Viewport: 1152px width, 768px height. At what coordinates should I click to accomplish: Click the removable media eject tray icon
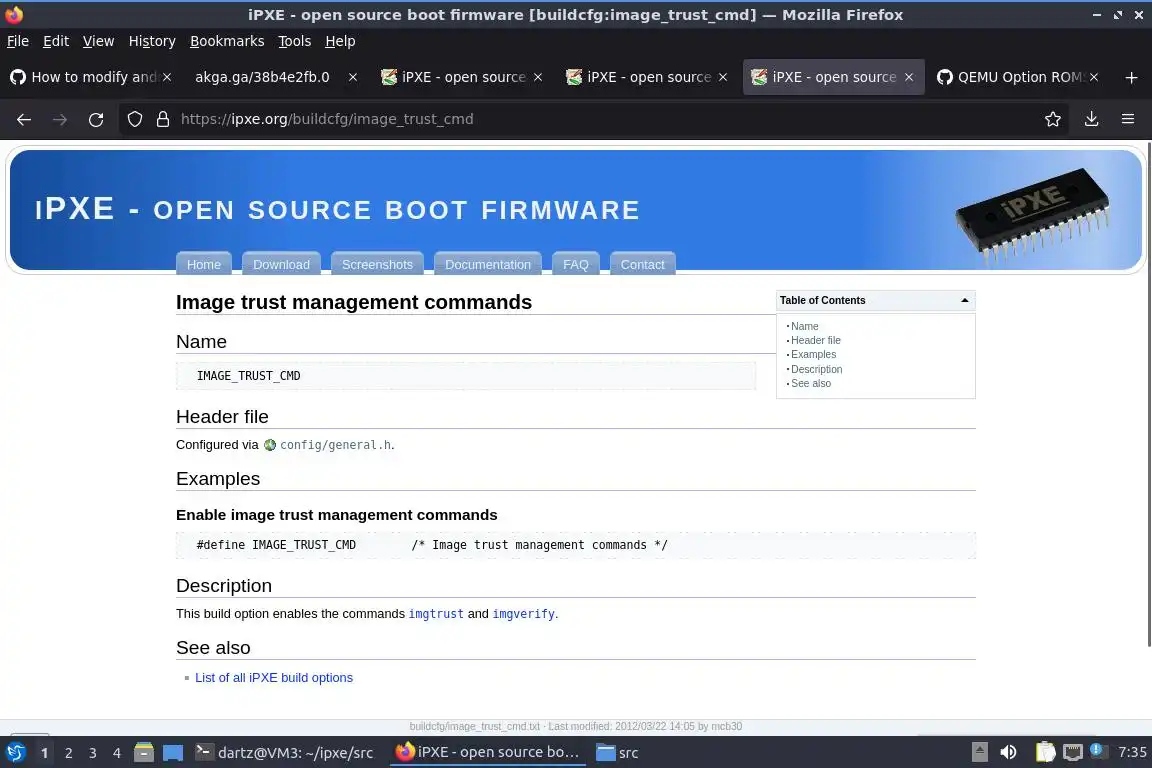(x=979, y=752)
